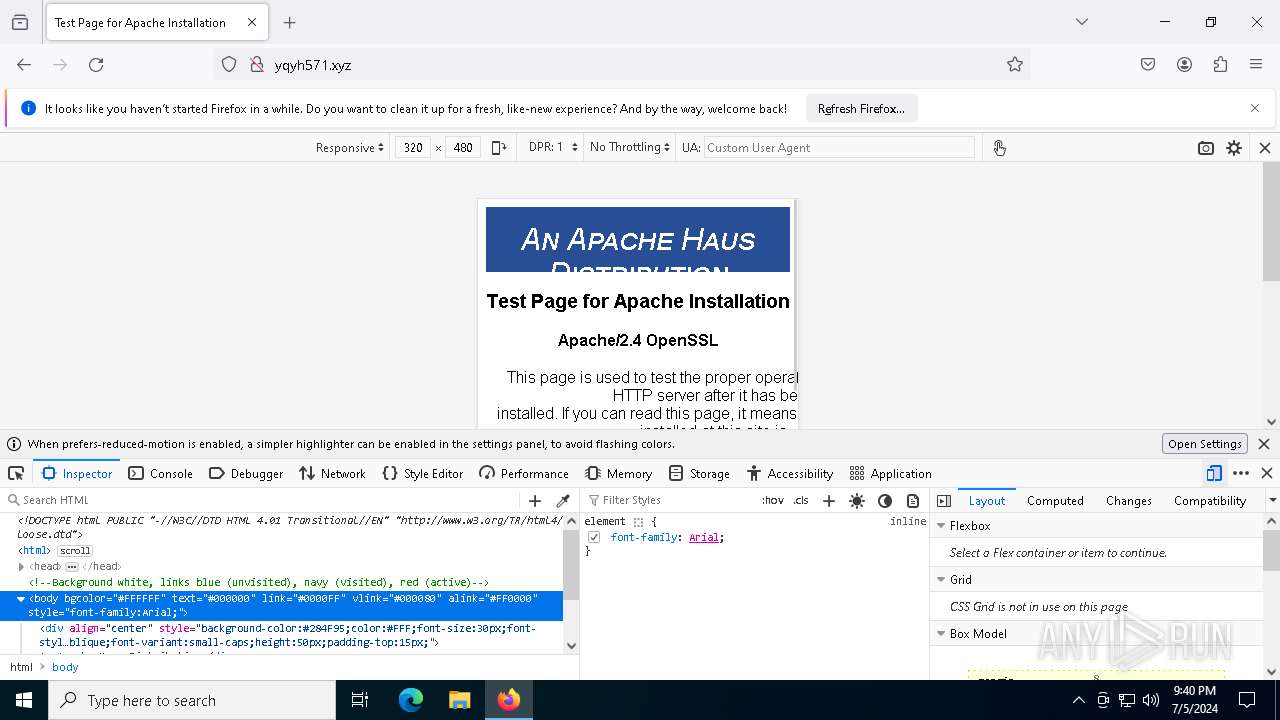
Task: Toggle Responsive Design Mode icon in DevTools
Action: point(1214,473)
